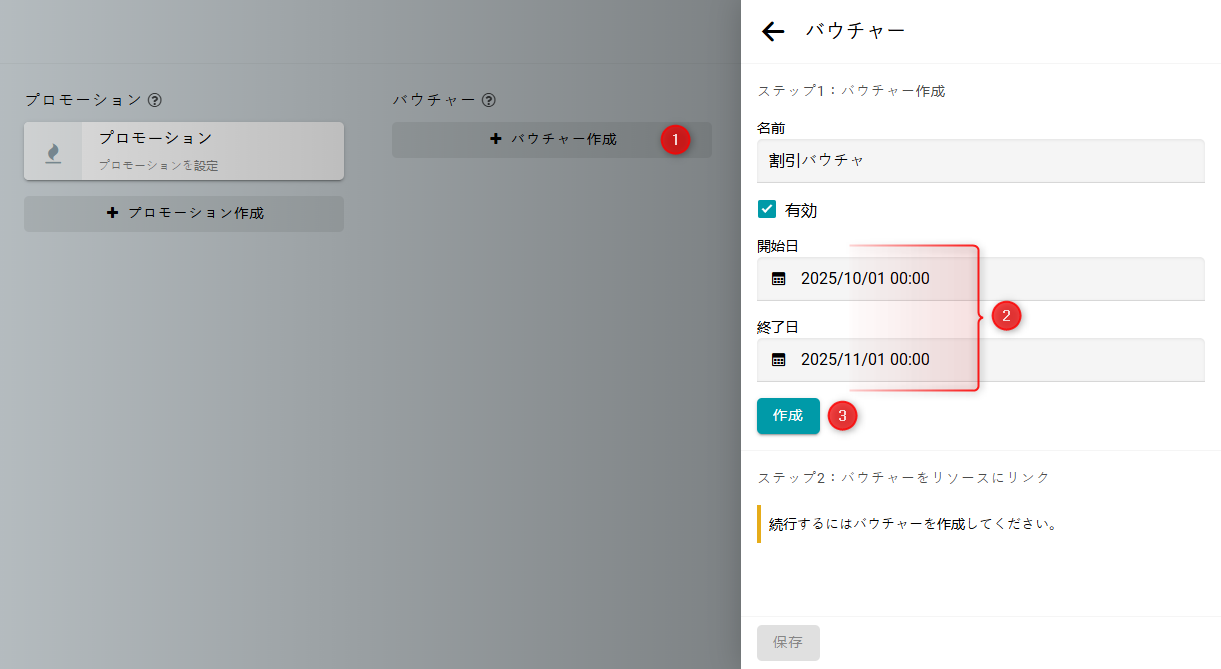This screenshot has height=669, width=1221.
Task: Click the 終了日 date value 2025/11/01 00:00
Action: coord(865,360)
